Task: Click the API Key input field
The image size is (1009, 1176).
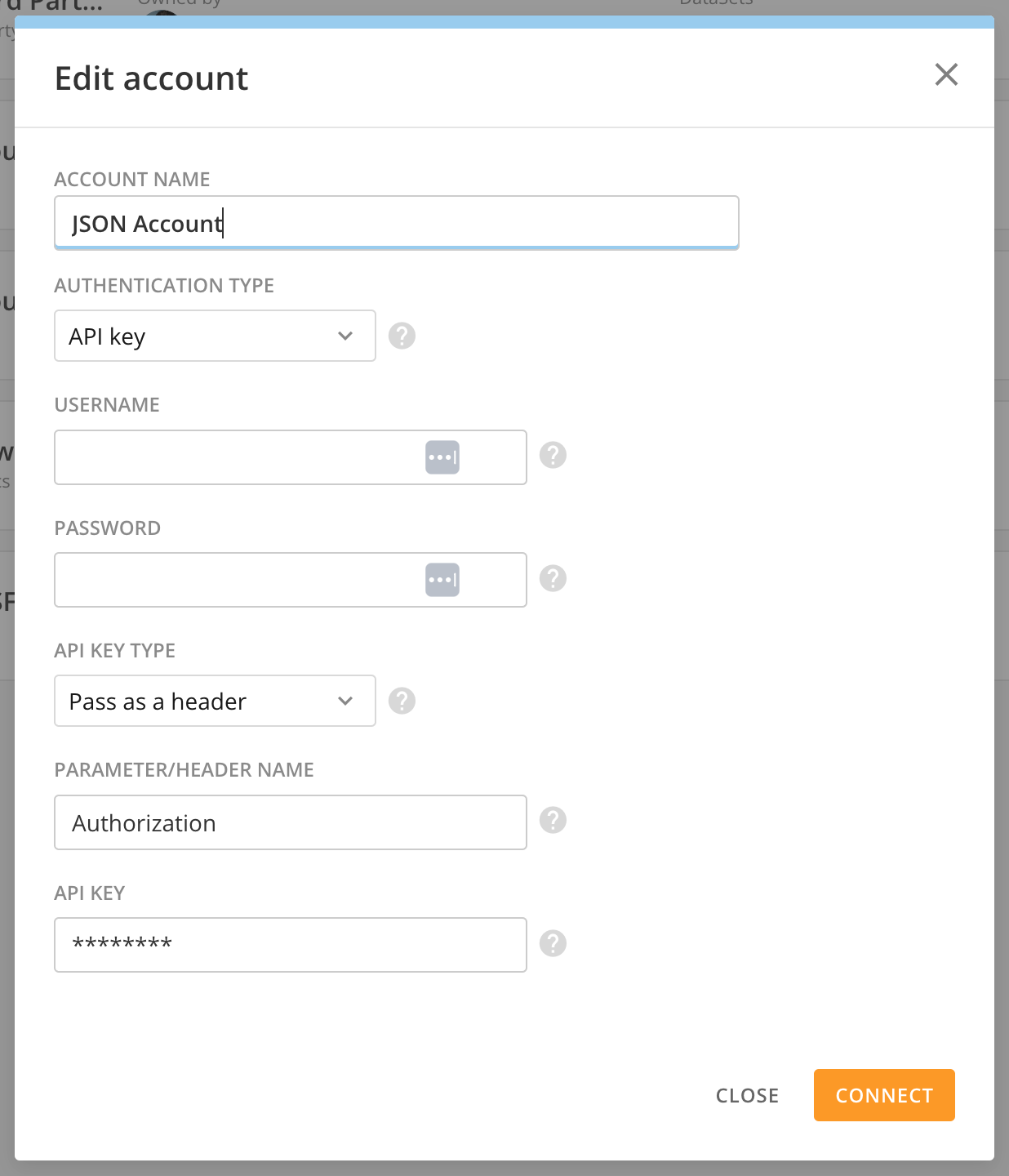Action: point(291,945)
